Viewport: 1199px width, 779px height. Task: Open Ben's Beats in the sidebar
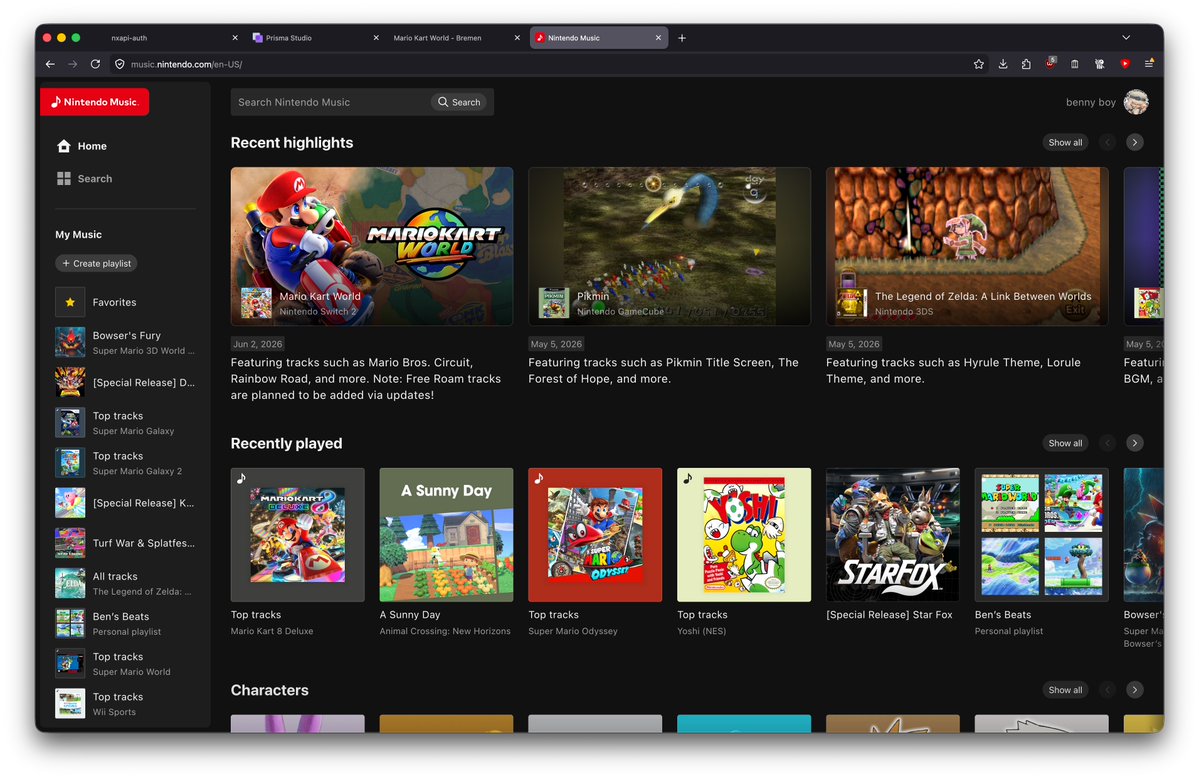coord(125,623)
